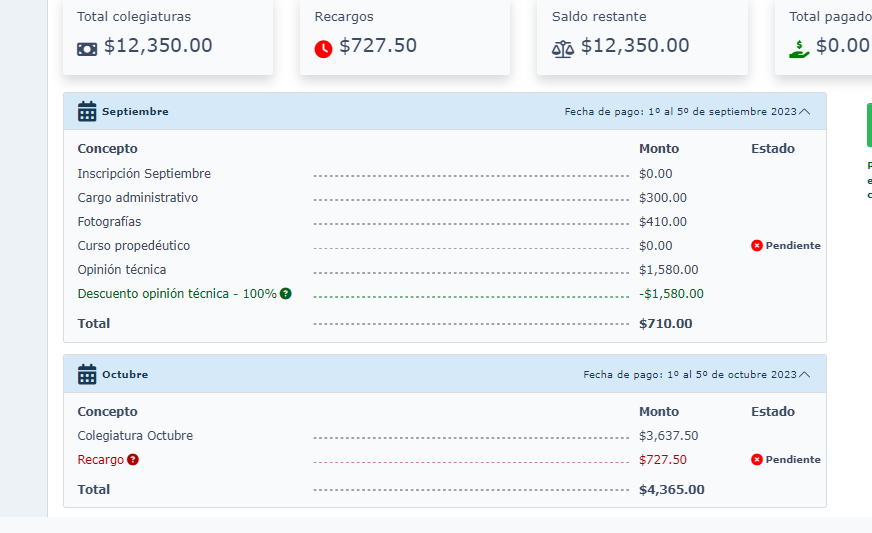Image resolution: width=872 pixels, height=533 pixels.
Task: Click the Octubre section header title
Action: pos(125,374)
